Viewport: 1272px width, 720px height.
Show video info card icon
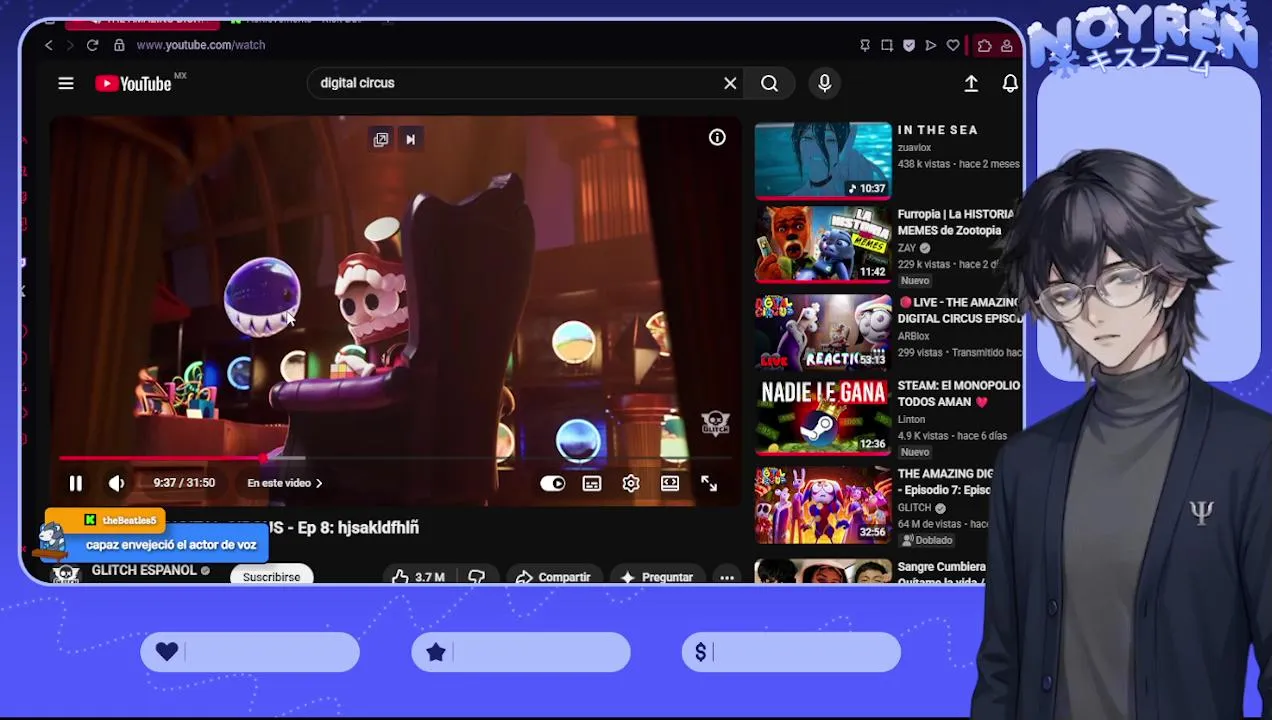pyautogui.click(x=717, y=138)
